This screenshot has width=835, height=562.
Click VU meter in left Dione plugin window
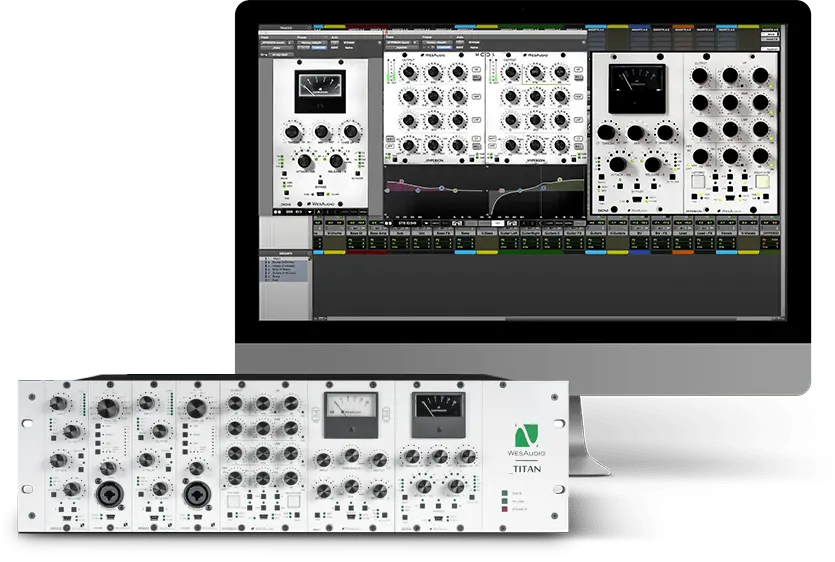(x=320, y=92)
